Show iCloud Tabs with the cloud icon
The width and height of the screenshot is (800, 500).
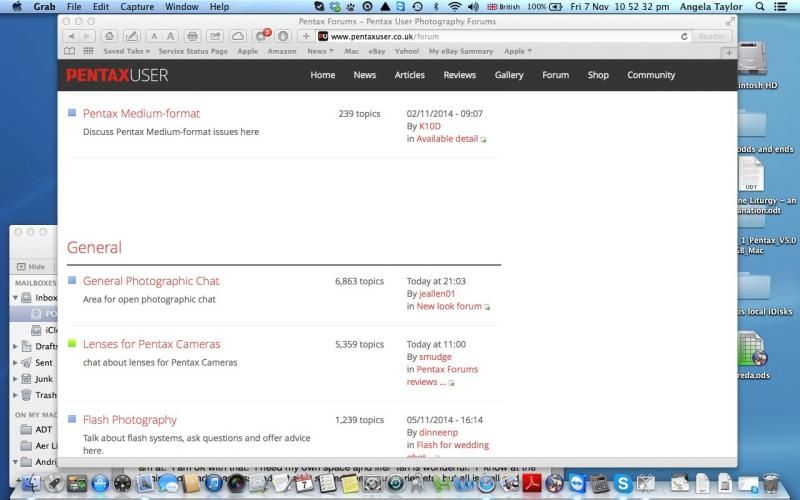238,36
